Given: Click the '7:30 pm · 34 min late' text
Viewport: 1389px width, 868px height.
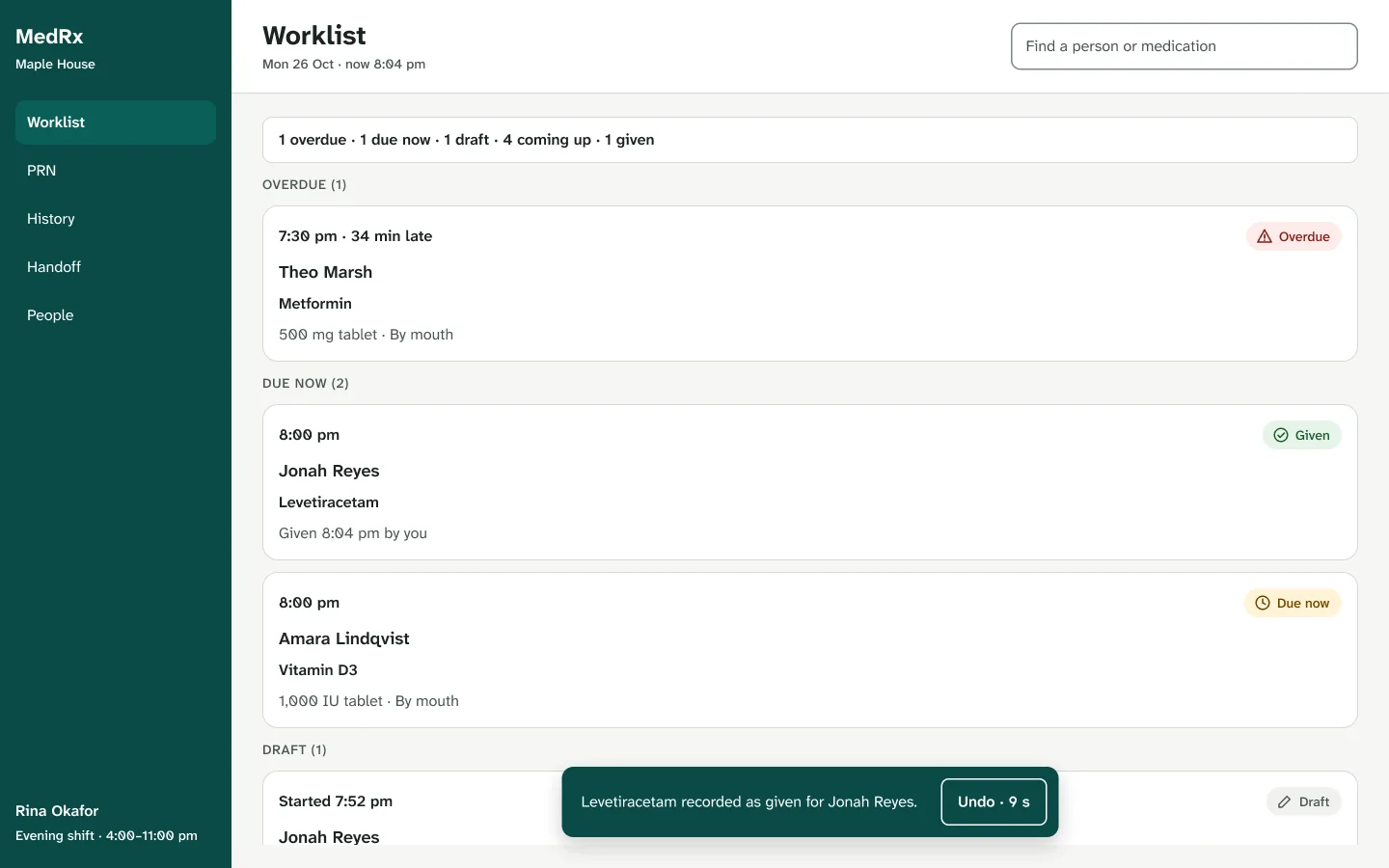Looking at the screenshot, I should point(355,236).
